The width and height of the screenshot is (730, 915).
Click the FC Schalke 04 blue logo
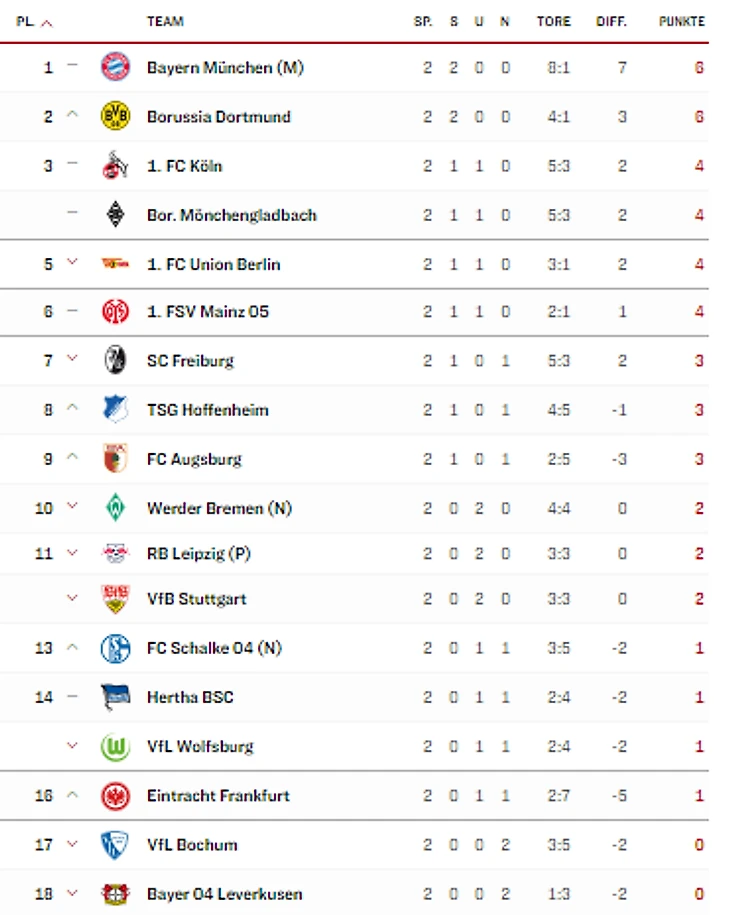(115, 648)
